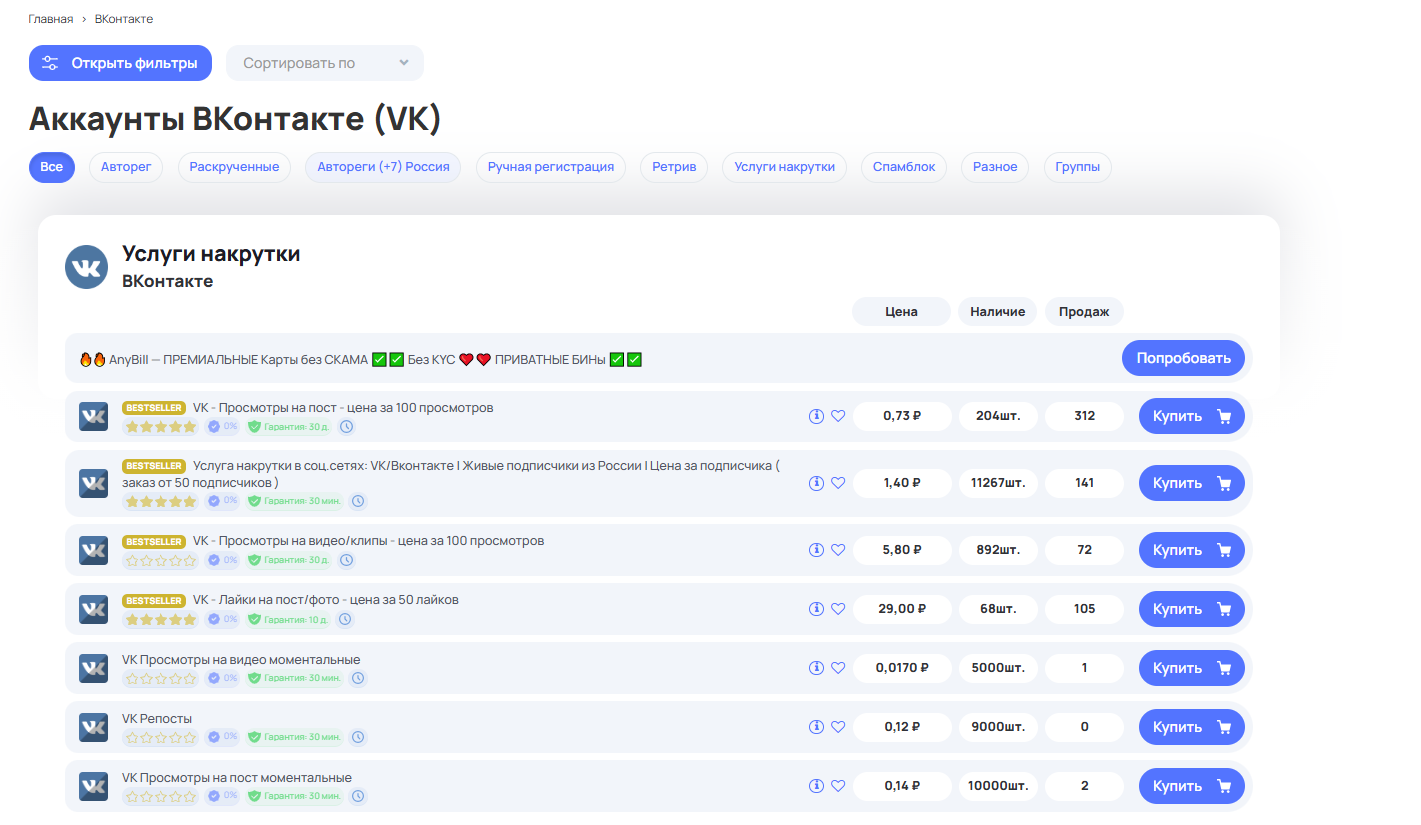The image size is (1421, 825).
Task: Click Гарантия: 10 д. shield badge
Action: tap(288, 619)
